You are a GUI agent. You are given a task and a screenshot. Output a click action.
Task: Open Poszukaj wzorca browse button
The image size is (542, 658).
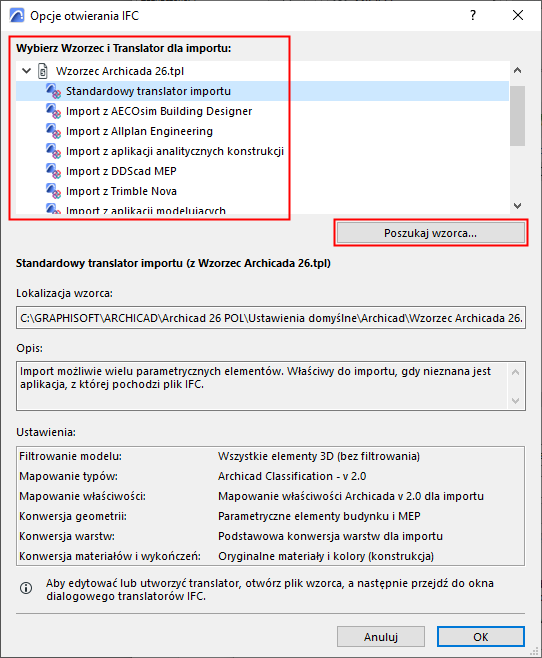(431, 233)
